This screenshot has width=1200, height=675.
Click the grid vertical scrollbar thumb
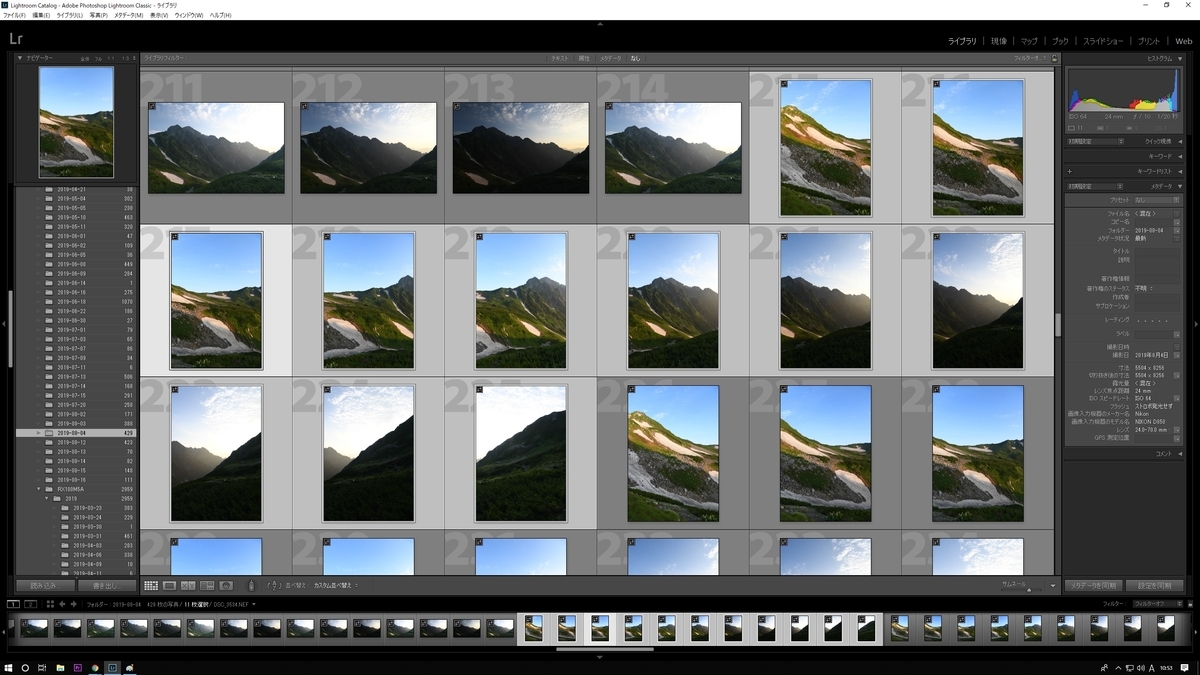pyautogui.click(x=1057, y=324)
